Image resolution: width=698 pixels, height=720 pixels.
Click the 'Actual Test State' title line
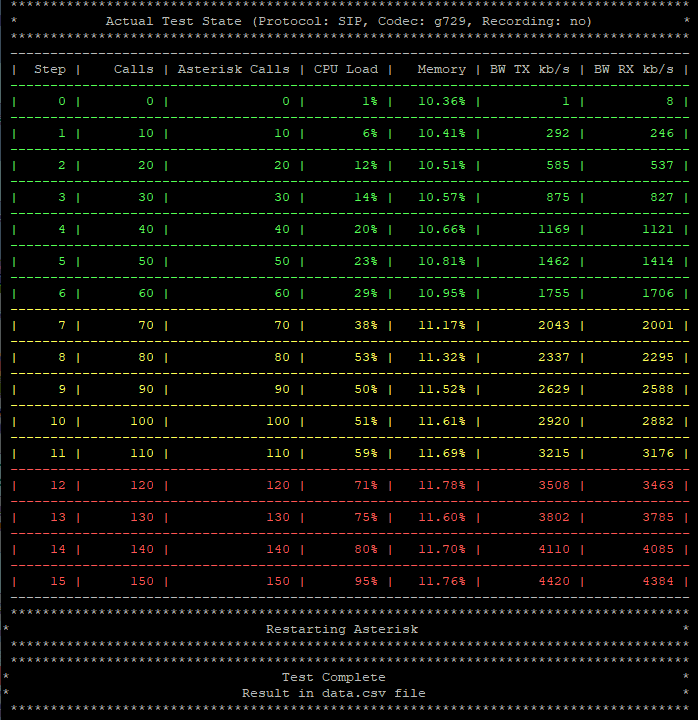coord(349,22)
